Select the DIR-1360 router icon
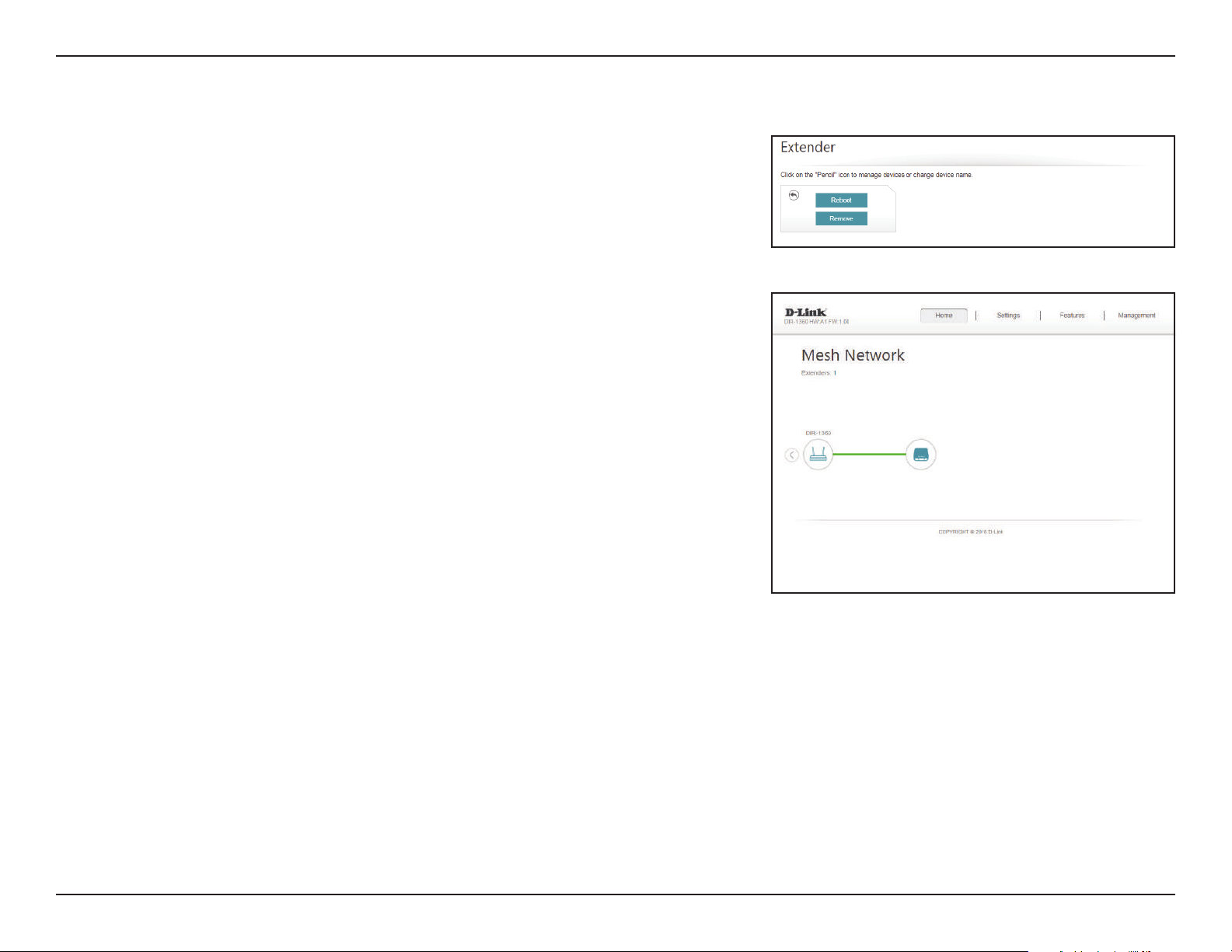 coord(818,455)
